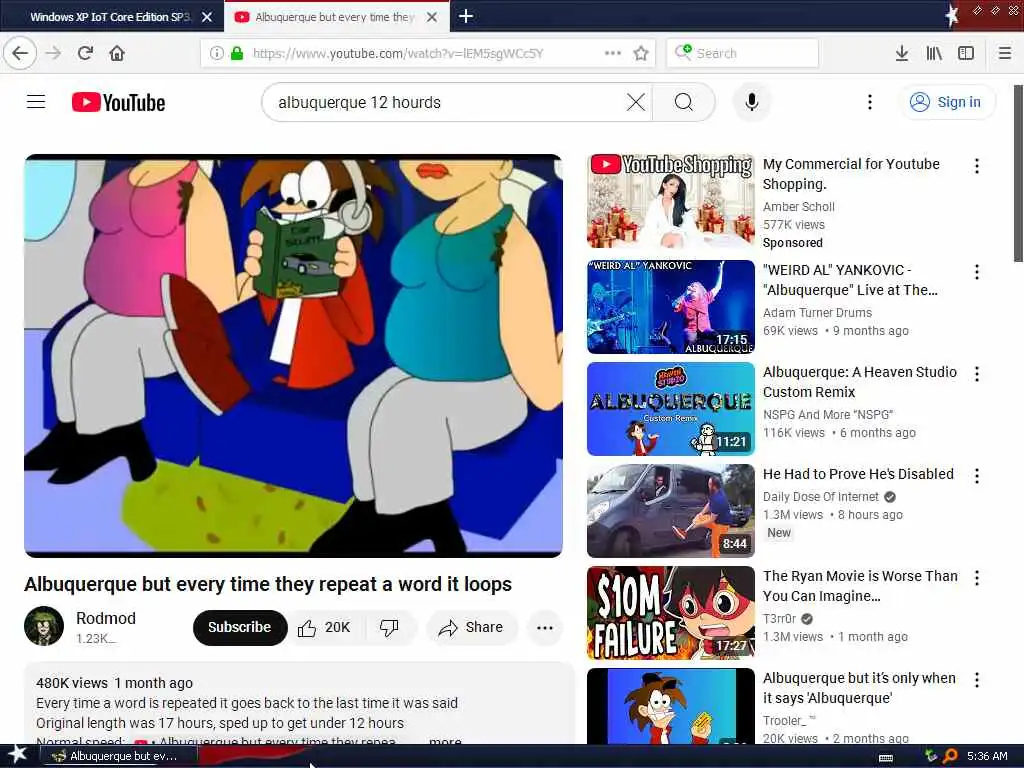Open page actions three-dot menu in address bar
This screenshot has height=768, width=1024.
tap(613, 53)
